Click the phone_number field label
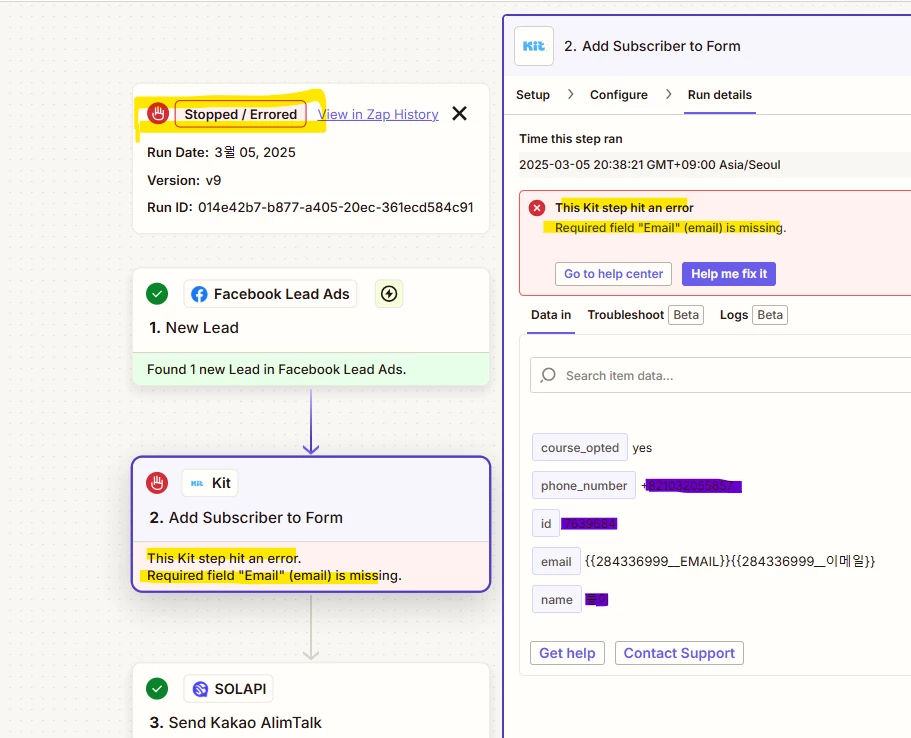 click(x=584, y=486)
